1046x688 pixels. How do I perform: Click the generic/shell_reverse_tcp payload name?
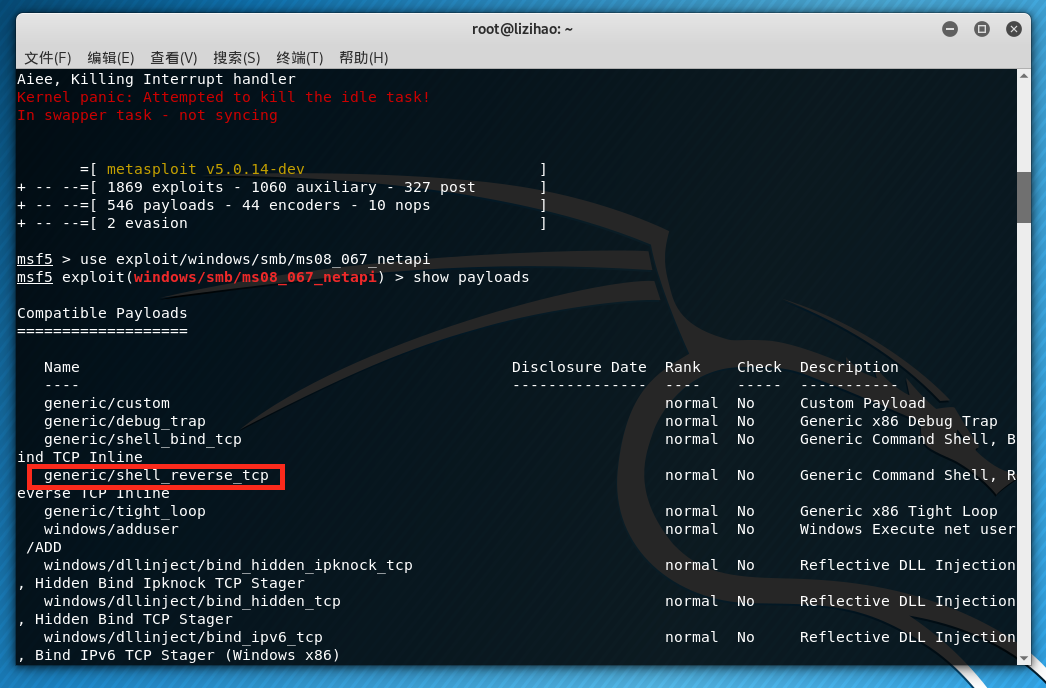156,475
